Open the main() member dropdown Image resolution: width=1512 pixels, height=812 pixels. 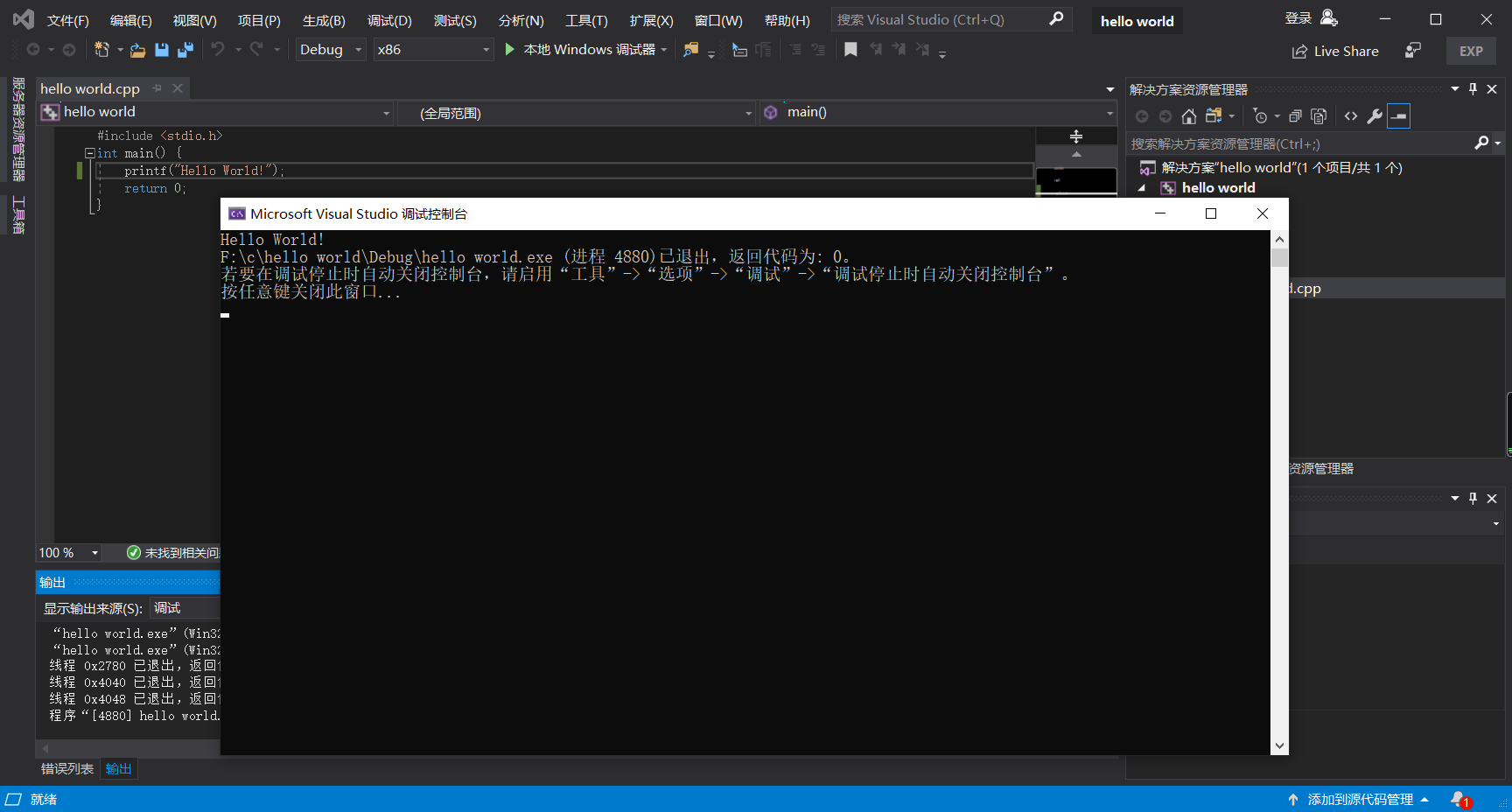click(938, 112)
